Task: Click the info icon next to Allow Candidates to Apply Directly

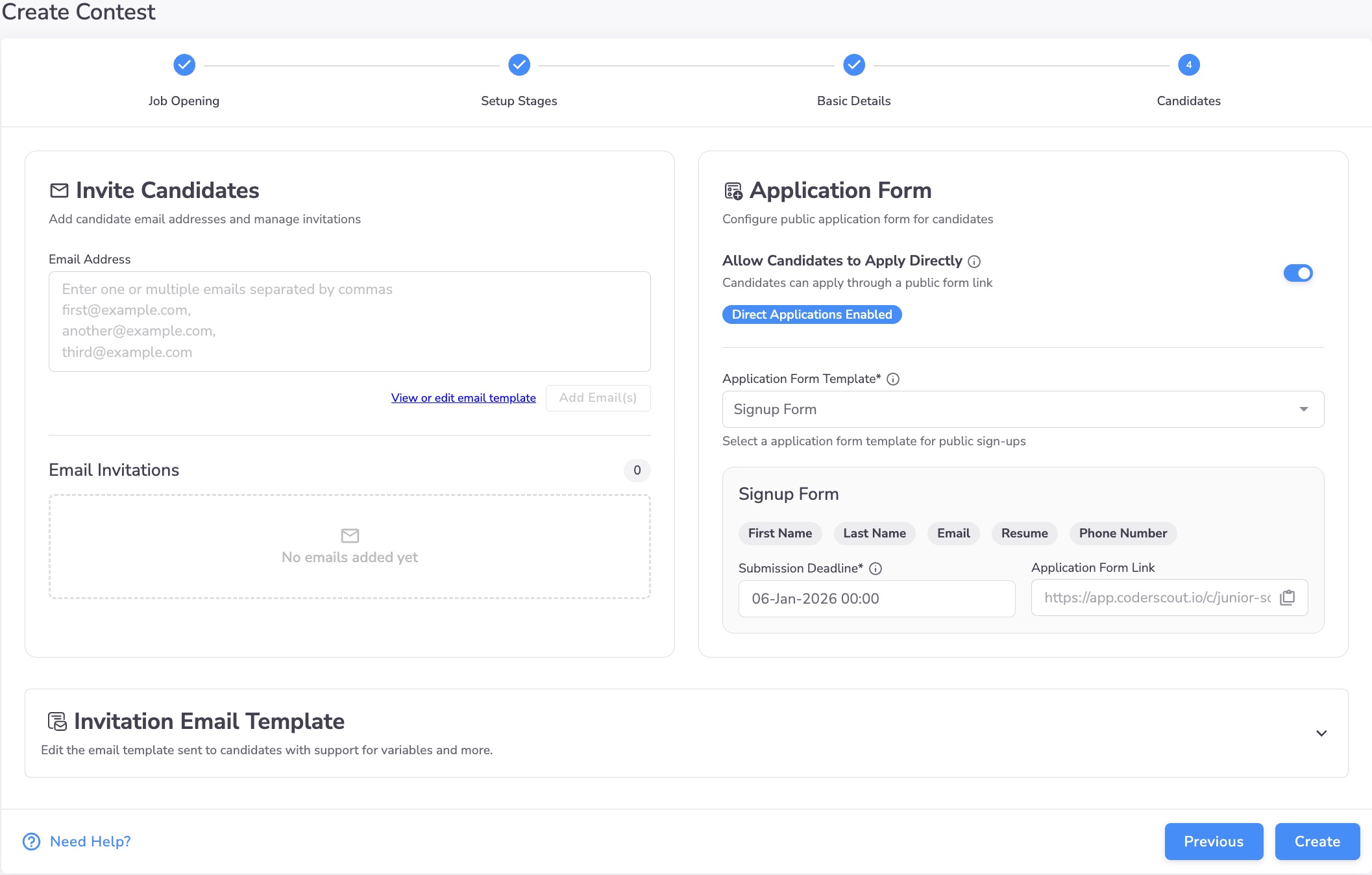Action: [x=975, y=261]
